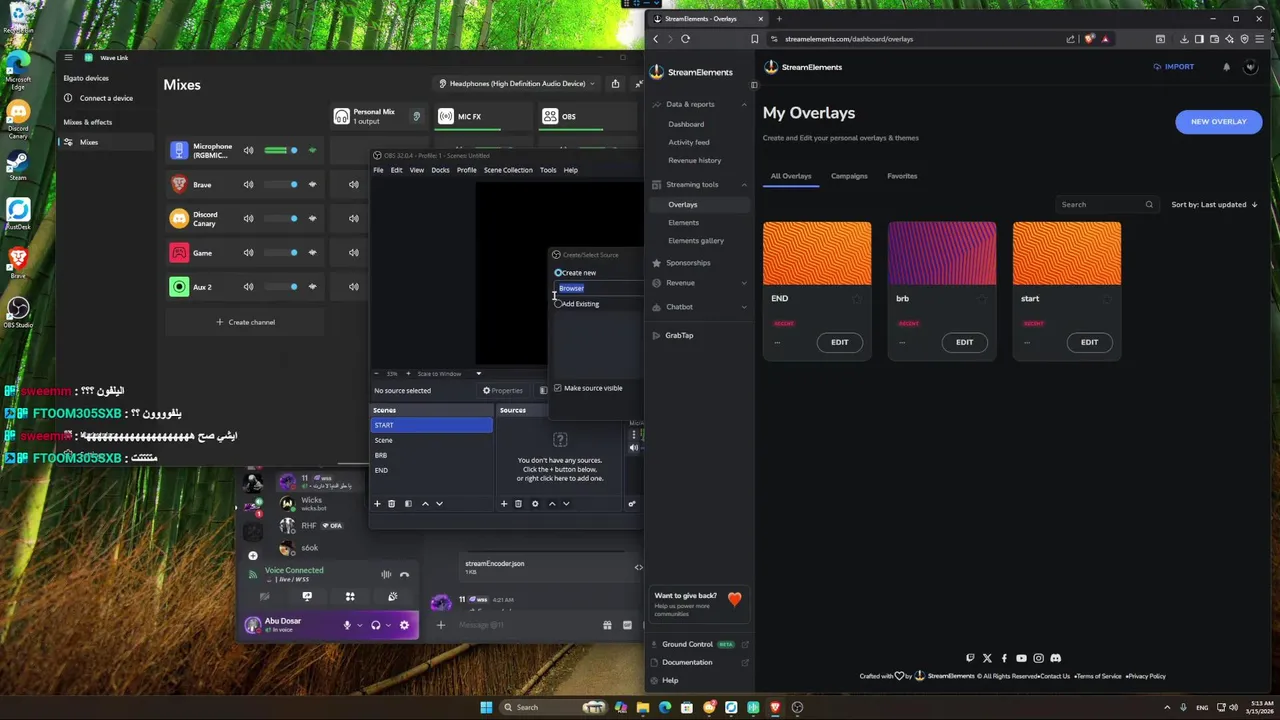The image size is (1280, 720).
Task: Toggle Discord microphone mute button
Action: coord(347,625)
